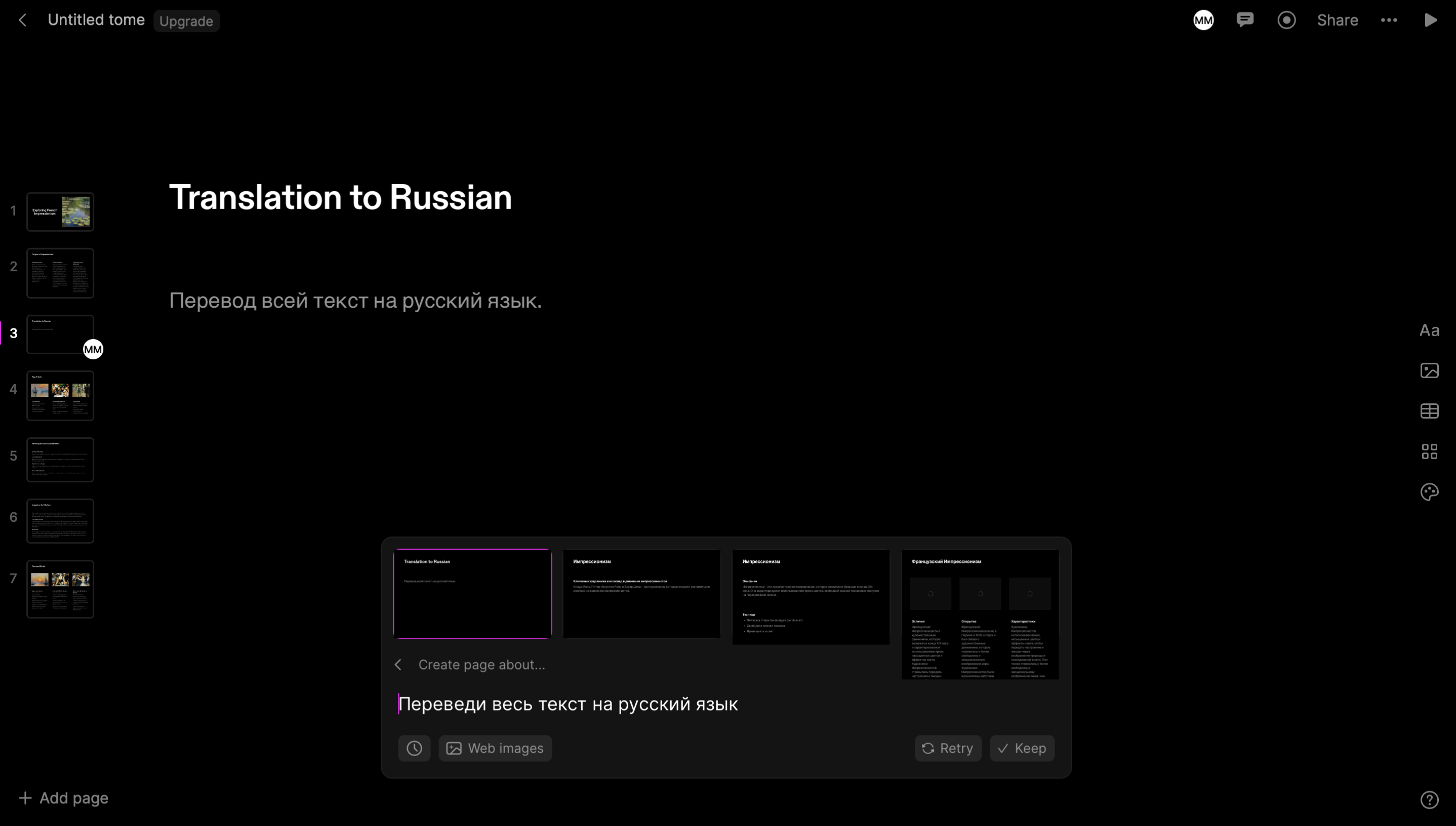
Task: Click the Share menu item
Action: (x=1338, y=20)
